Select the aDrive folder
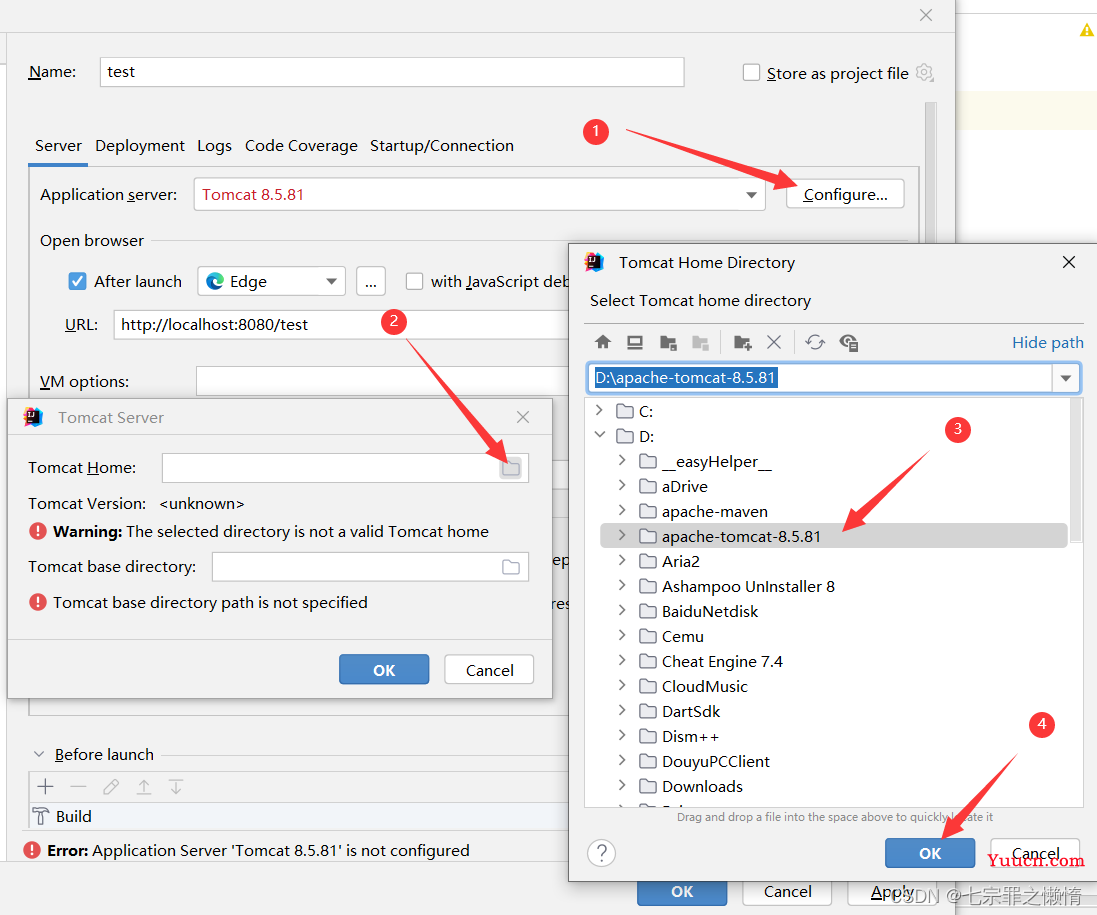Viewport: 1097px width, 915px height. 684,486
